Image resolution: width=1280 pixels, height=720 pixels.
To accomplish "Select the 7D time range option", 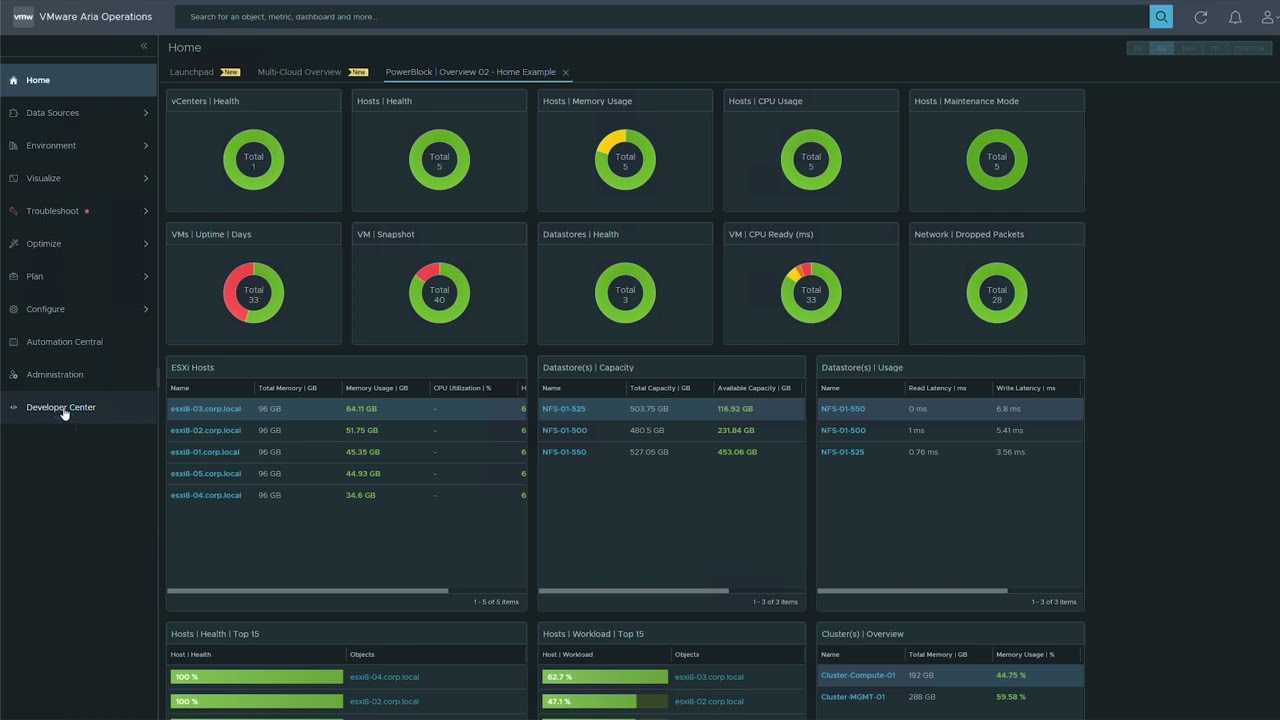I will pyautogui.click(x=1215, y=48).
